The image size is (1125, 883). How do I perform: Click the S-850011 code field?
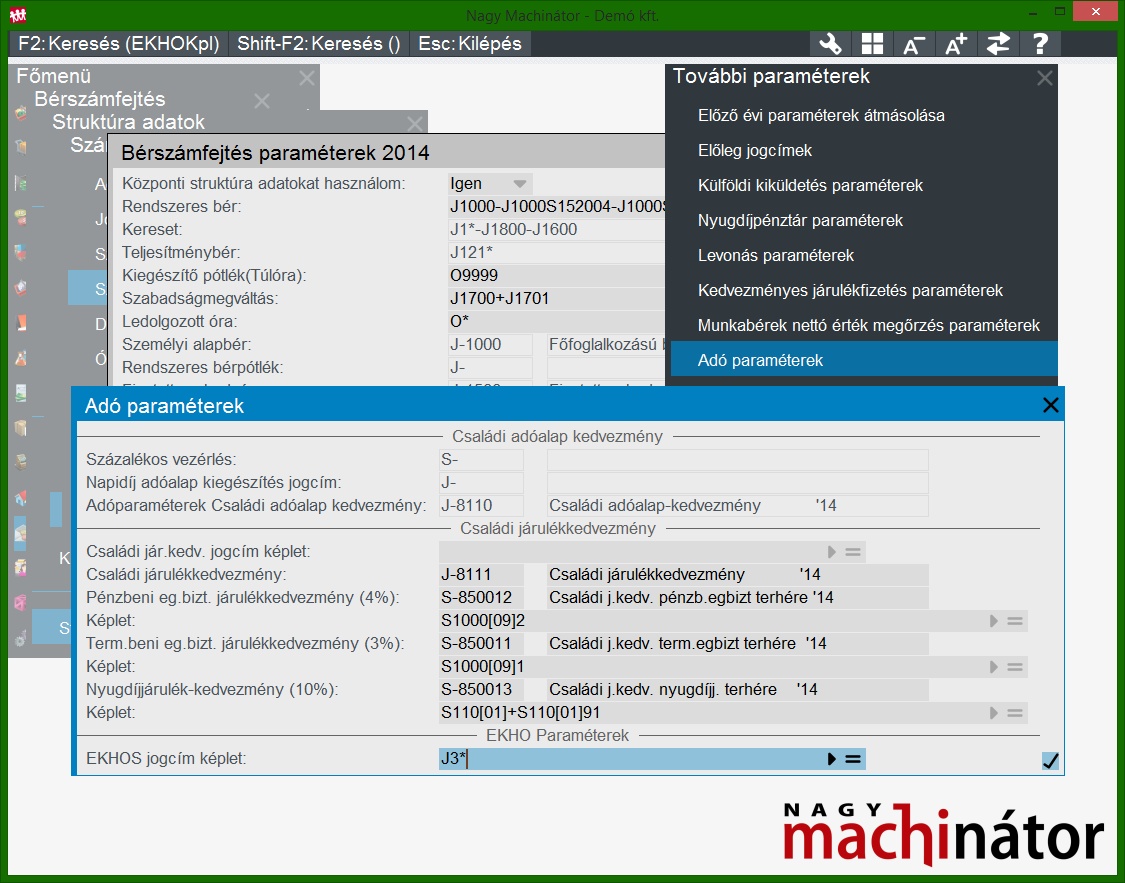pos(481,643)
